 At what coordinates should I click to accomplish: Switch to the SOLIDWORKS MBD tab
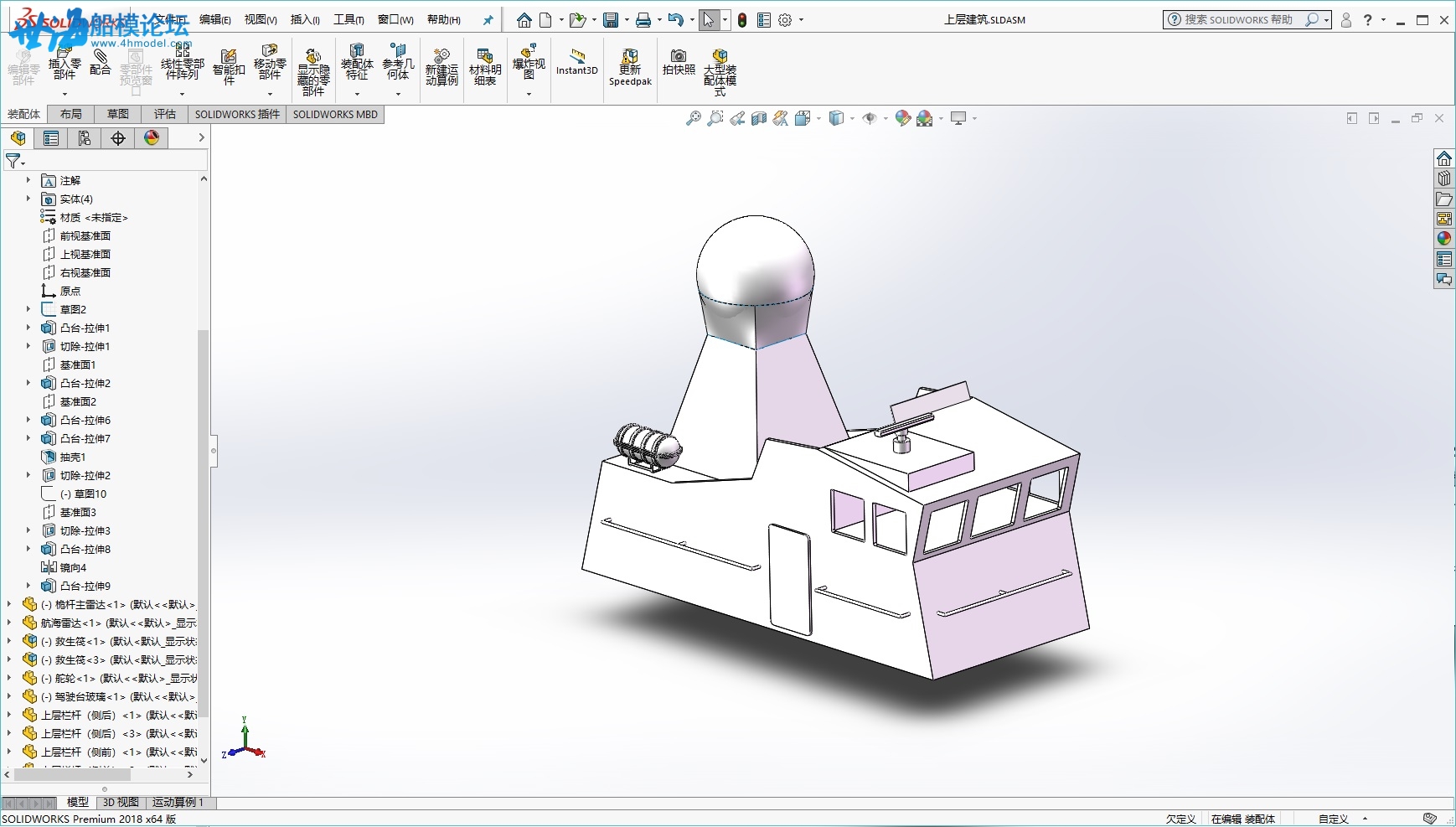click(x=335, y=114)
